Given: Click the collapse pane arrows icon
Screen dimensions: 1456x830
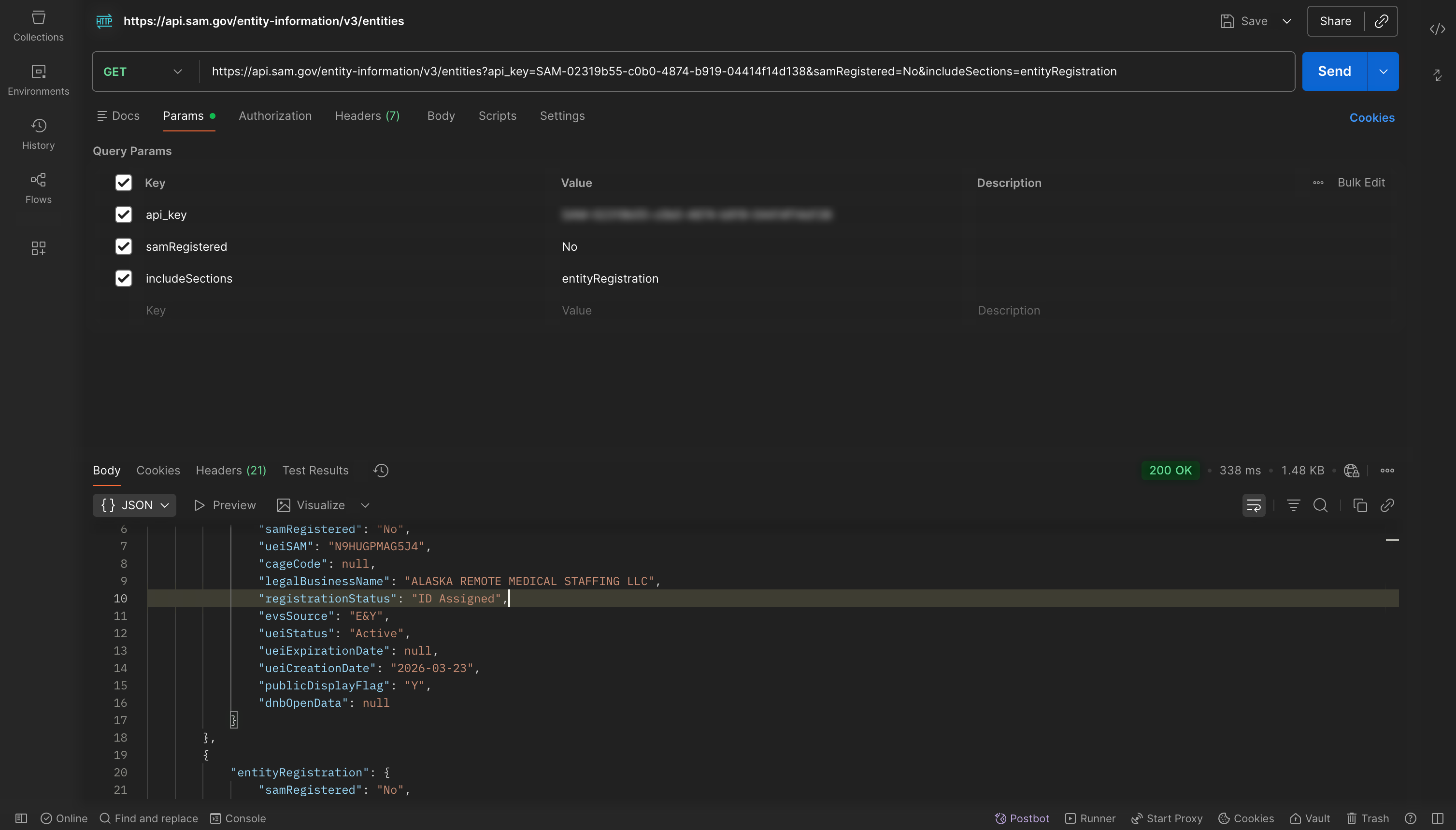Looking at the screenshot, I should (1437, 75).
